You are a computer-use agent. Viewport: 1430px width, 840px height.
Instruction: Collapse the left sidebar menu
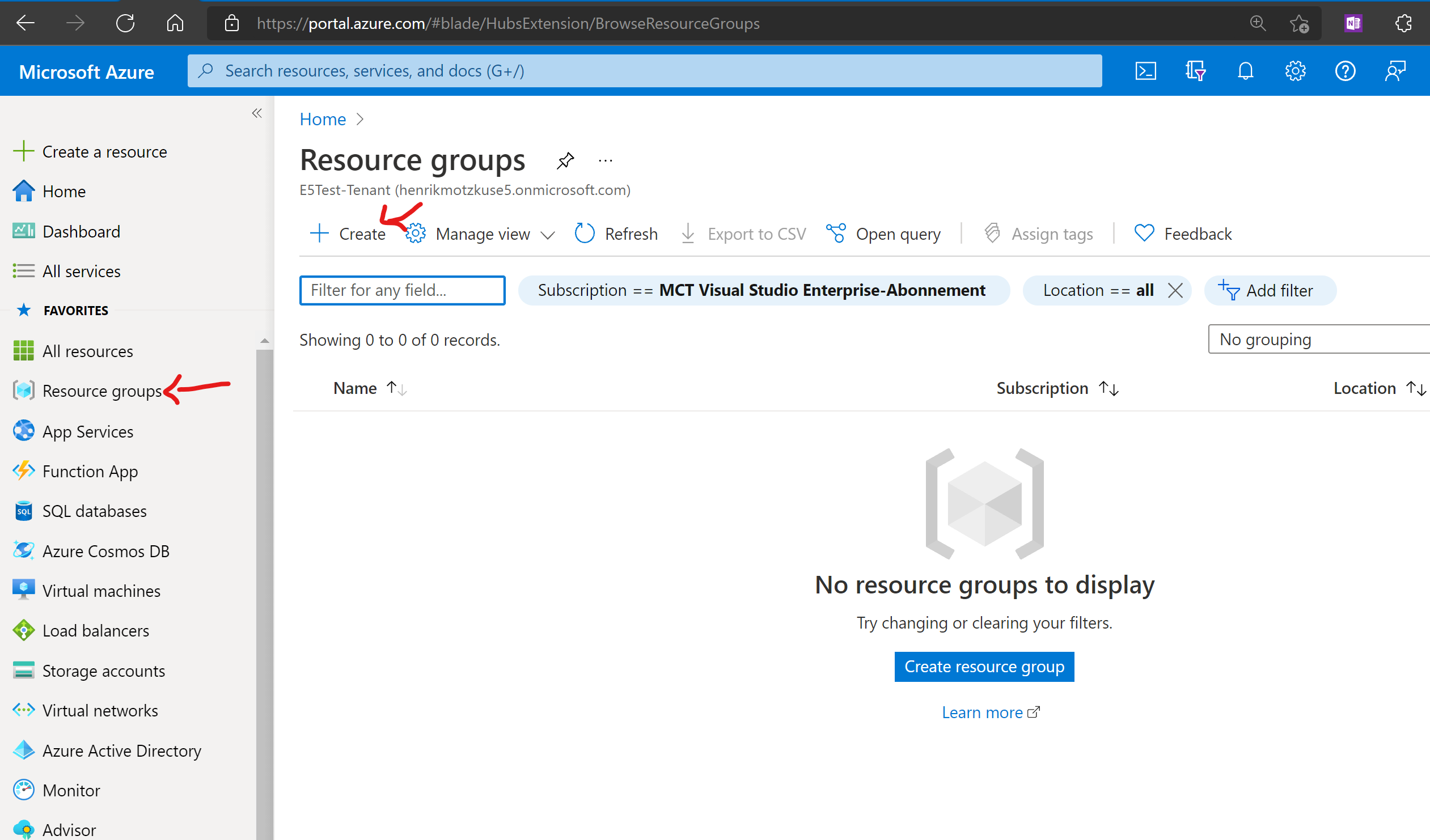(x=257, y=113)
